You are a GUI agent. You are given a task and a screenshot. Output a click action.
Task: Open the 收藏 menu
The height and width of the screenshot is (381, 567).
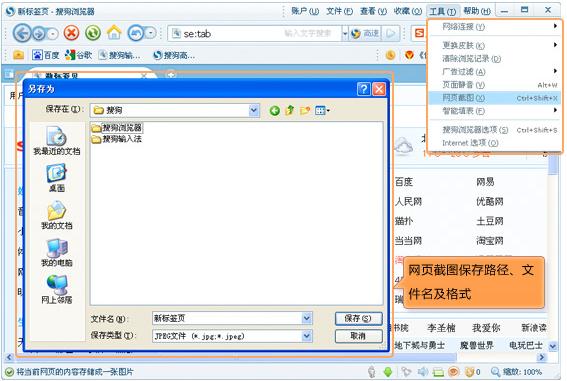(408, 11)
